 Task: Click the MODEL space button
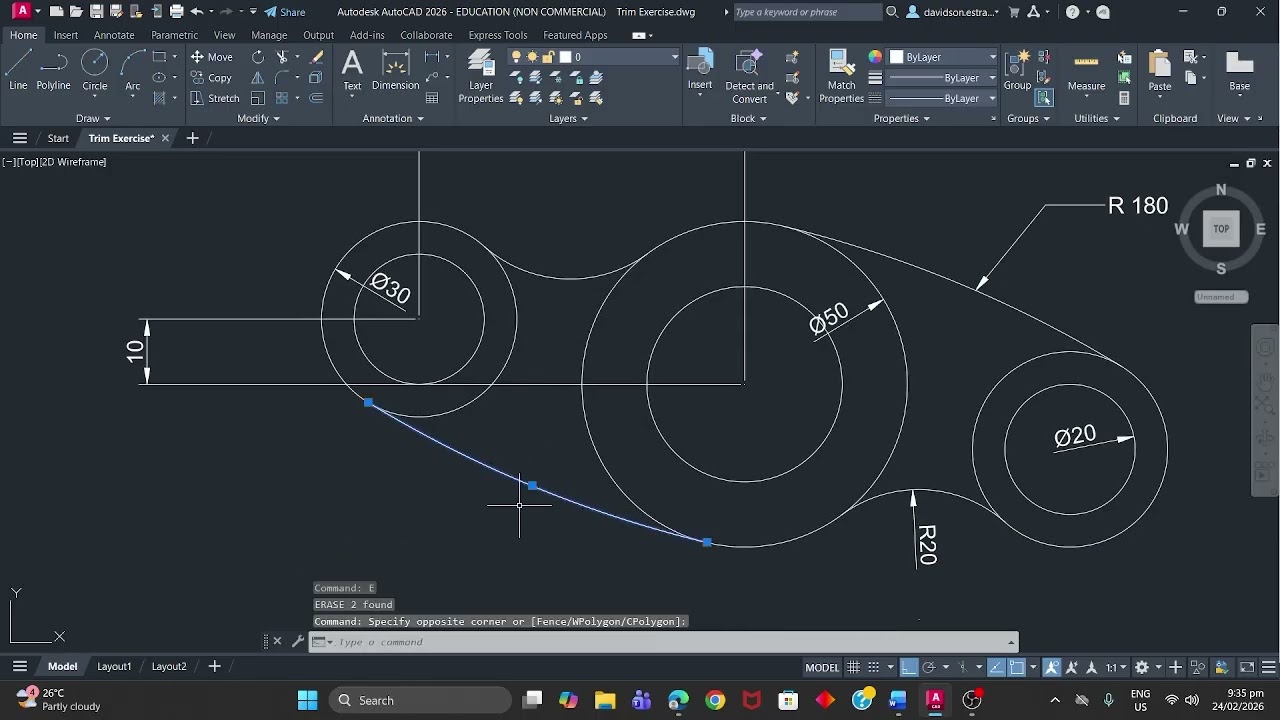tap(822, 667)
